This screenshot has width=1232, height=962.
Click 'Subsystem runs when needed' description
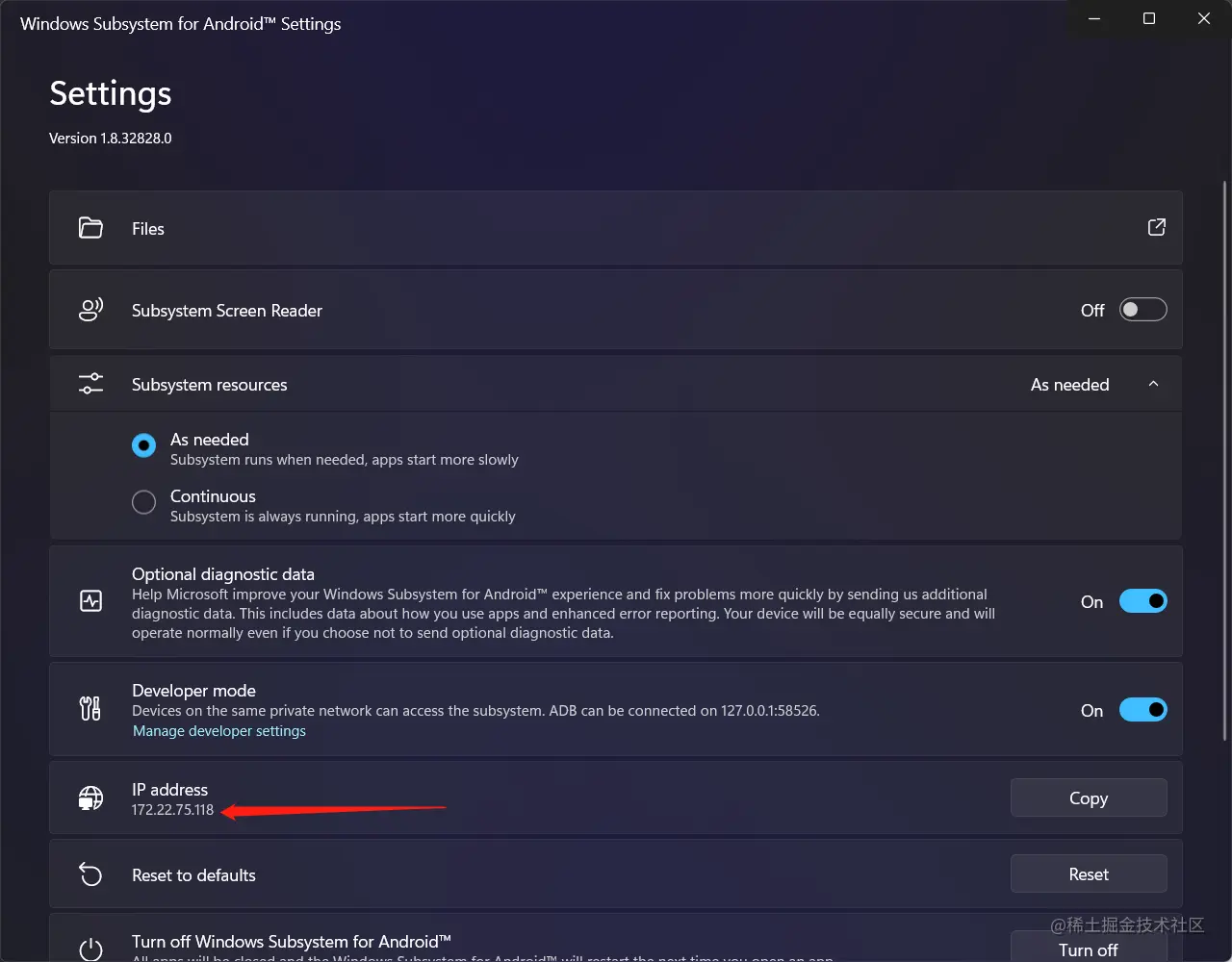pos(345,460)
